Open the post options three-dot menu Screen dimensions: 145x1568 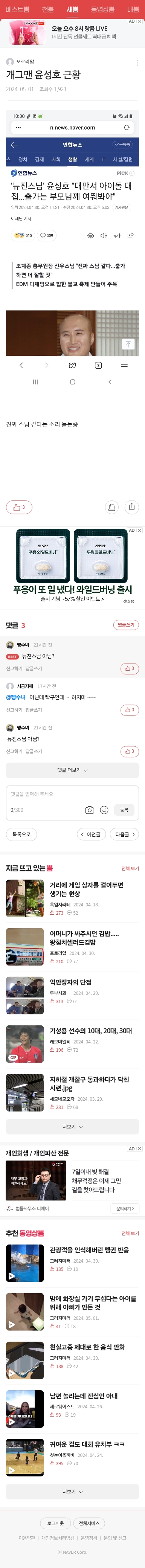[x=137, y=63]
